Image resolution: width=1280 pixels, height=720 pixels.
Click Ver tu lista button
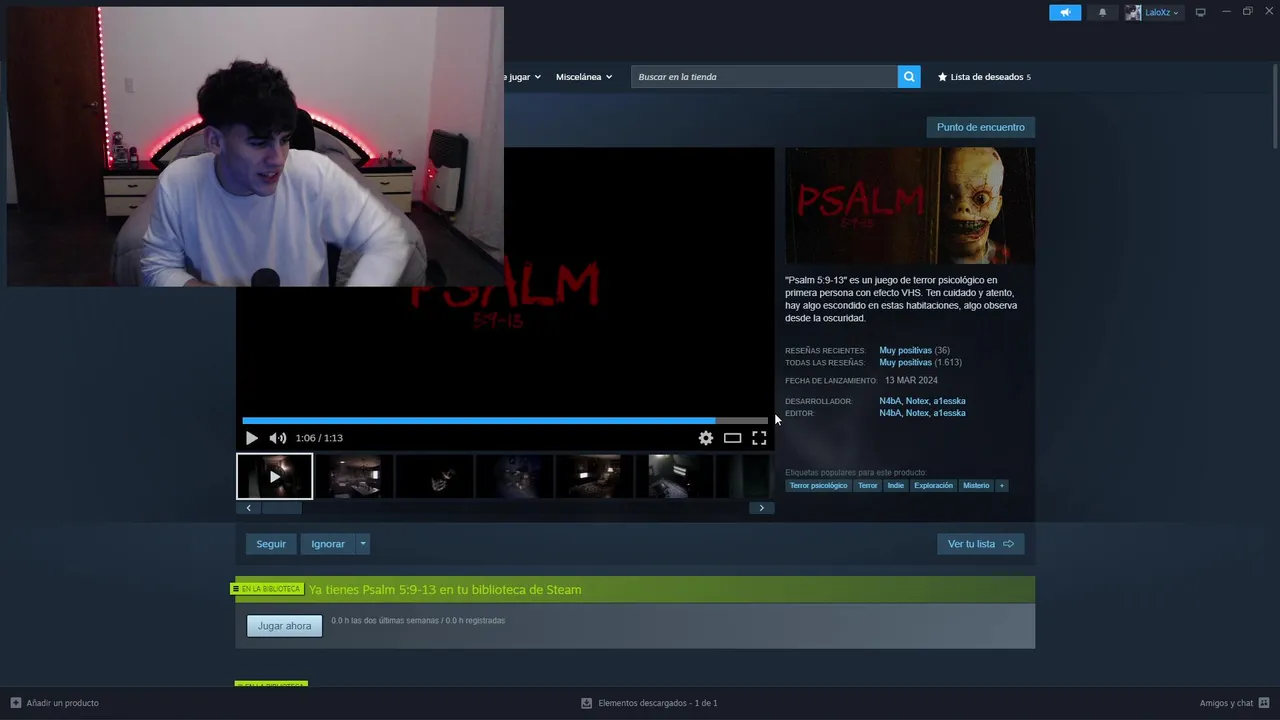[x=980, y=544]
